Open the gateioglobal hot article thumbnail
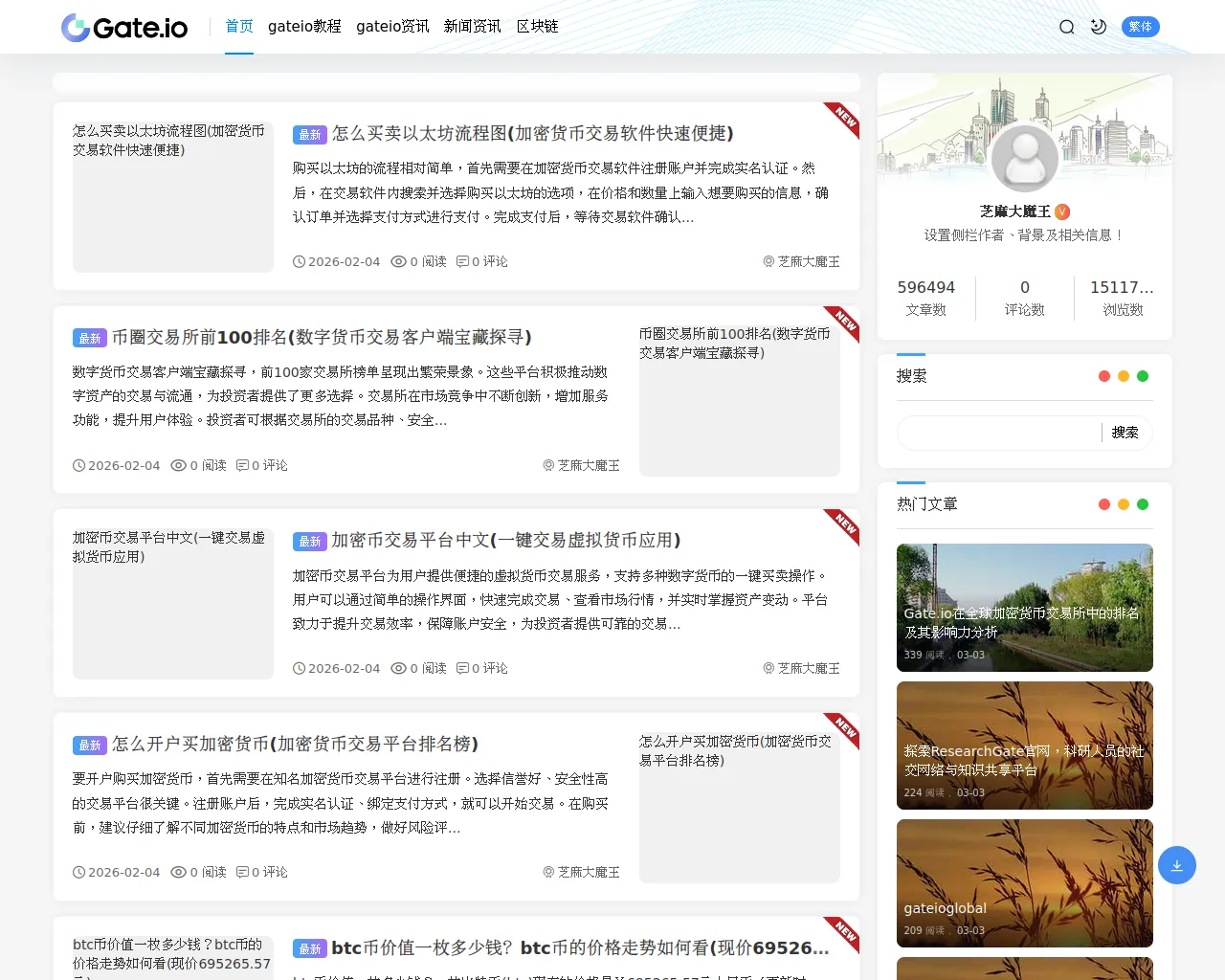The image size is (1225, 980). 1024,882
